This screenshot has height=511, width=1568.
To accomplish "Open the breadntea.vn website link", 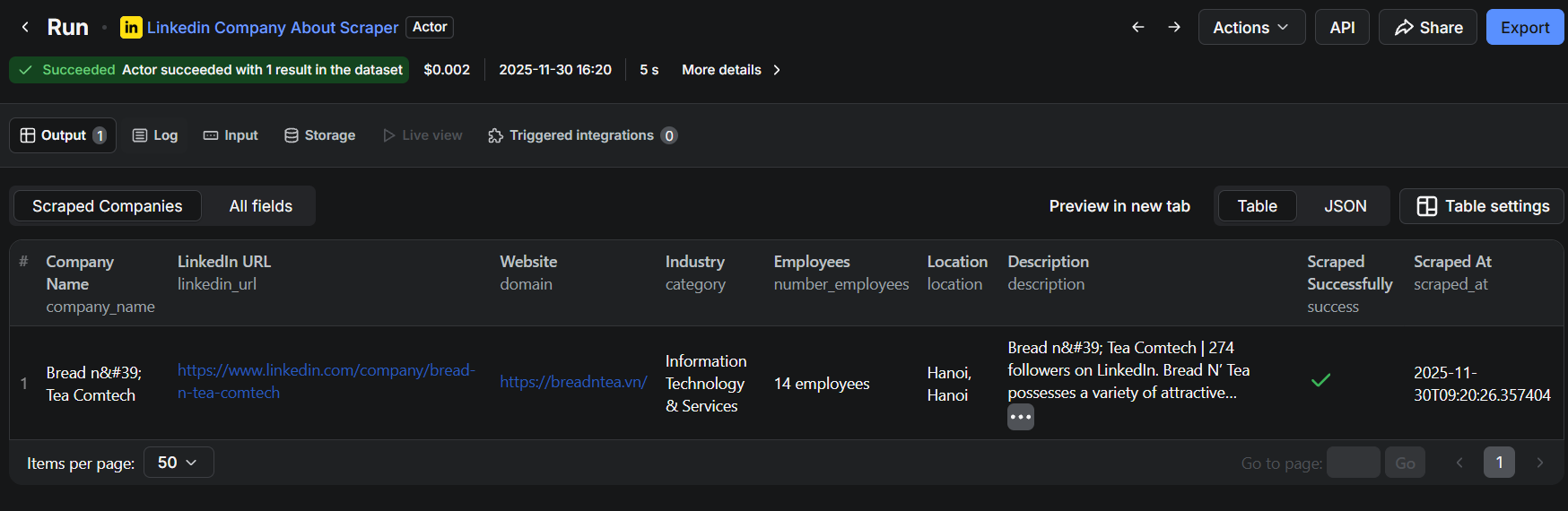I will [x=573, y=382].
